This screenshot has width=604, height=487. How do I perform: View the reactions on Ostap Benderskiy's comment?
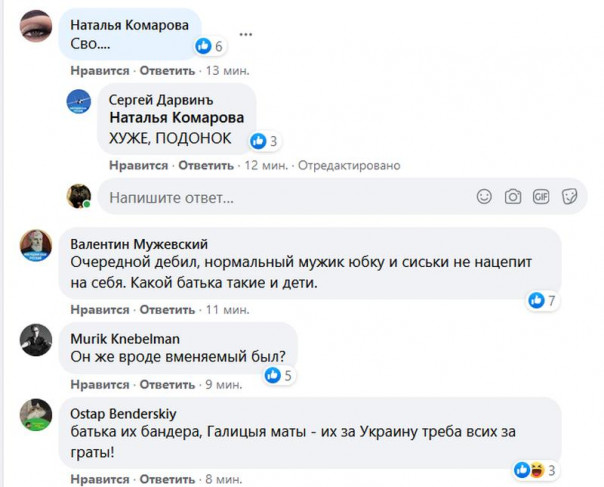535,470
